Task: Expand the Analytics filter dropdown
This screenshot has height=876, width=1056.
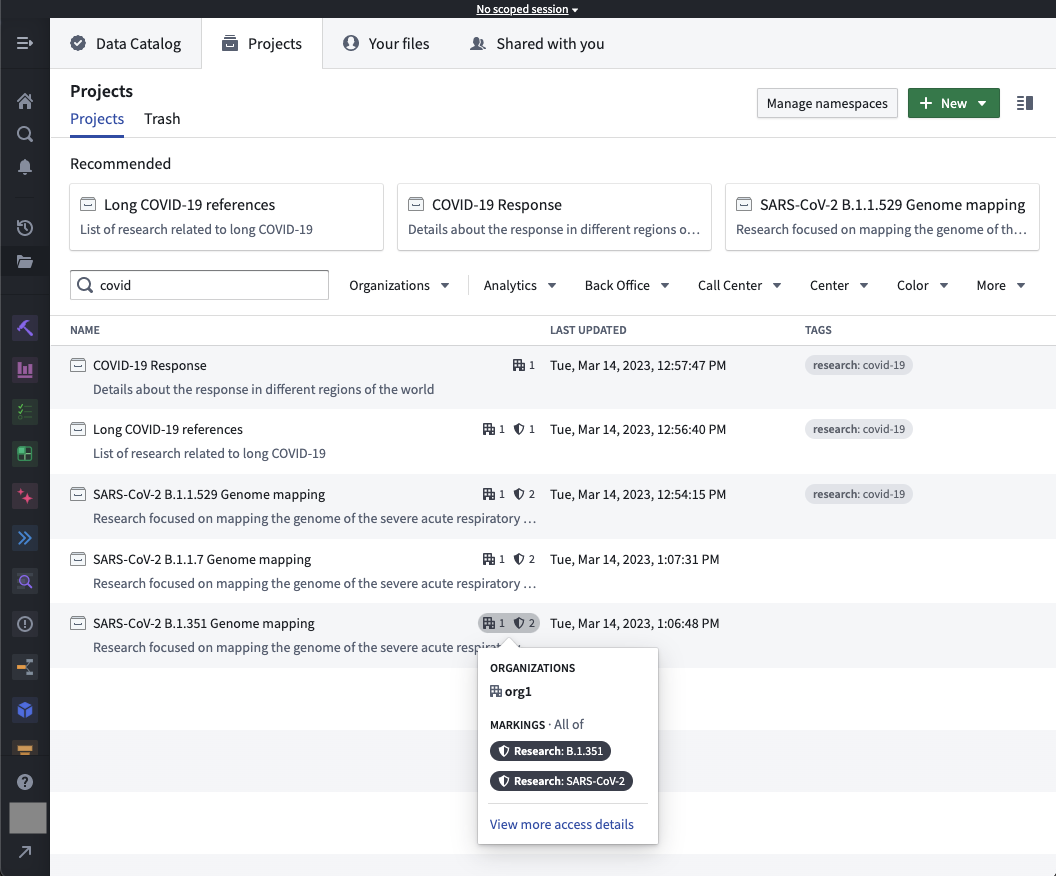Action: pyautogui.click(x=519, y=285)
